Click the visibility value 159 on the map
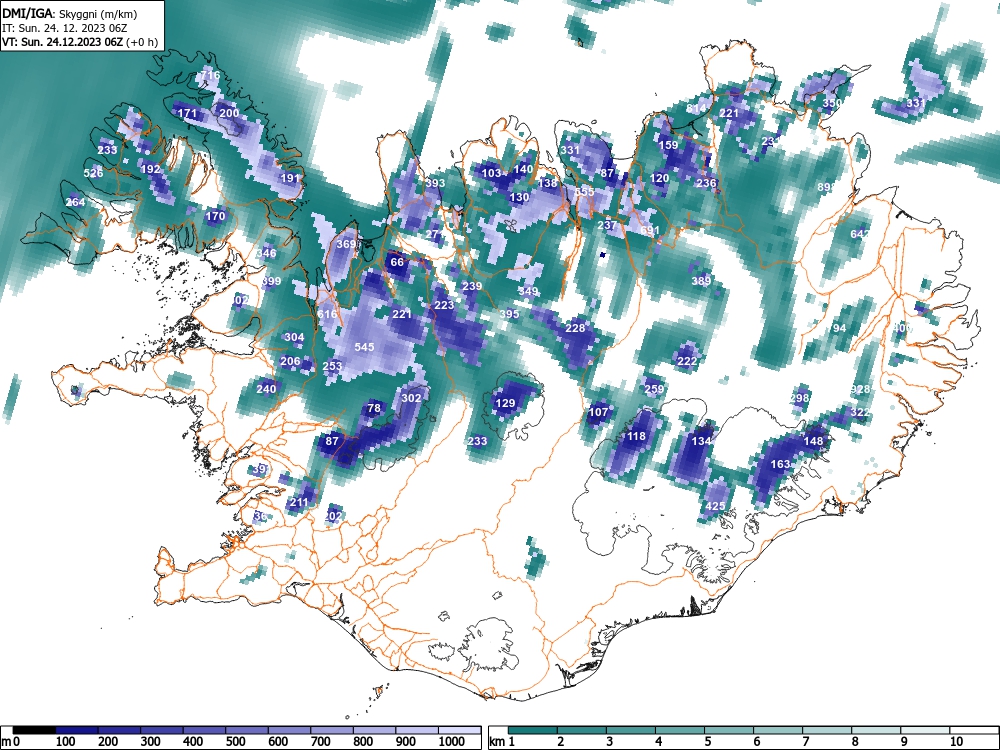Image resolution: width=1000 pixels, height=750 pixels. (668, 145)
